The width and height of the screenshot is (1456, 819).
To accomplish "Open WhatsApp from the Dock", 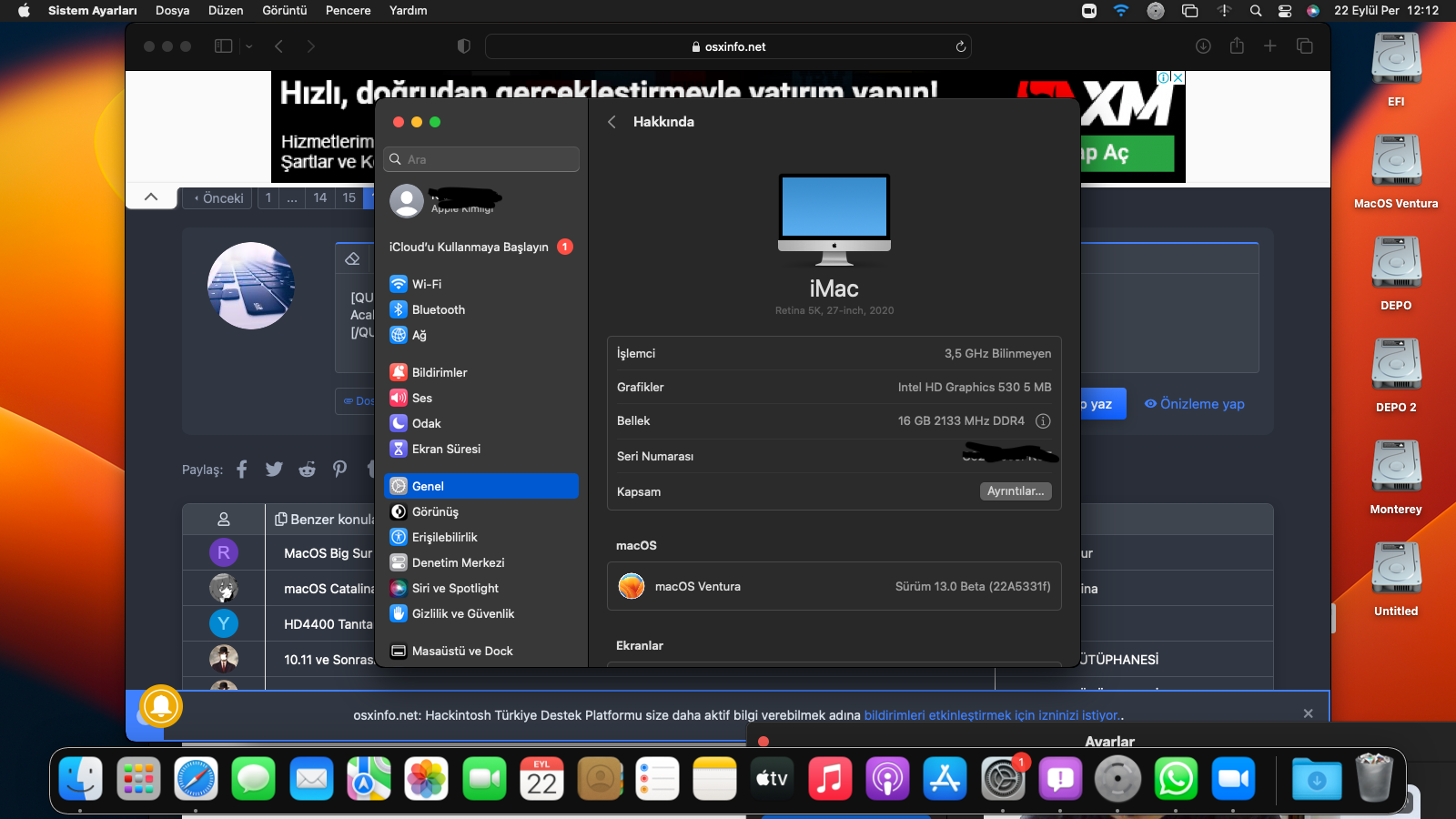I will [1176, 779].
